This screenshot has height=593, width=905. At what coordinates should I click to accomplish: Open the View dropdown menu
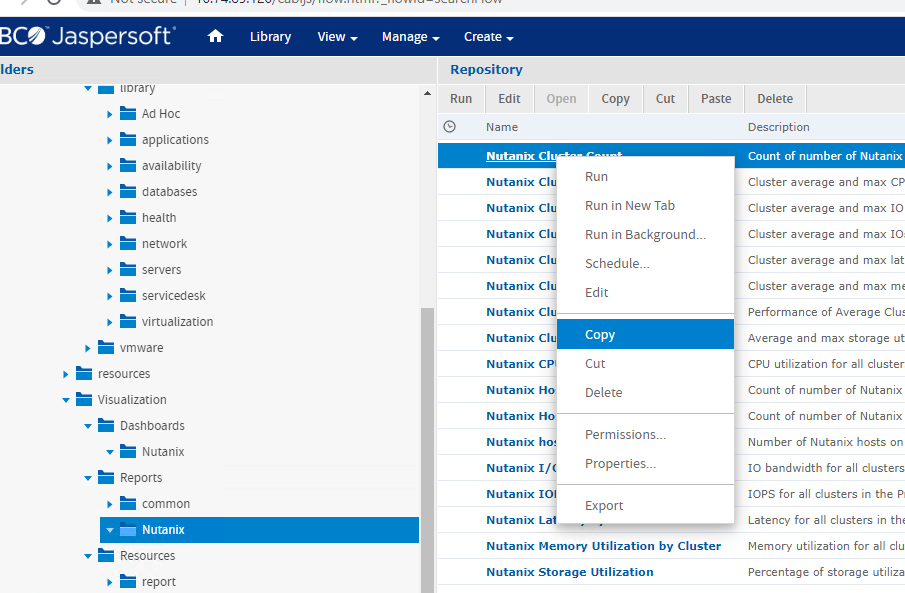pos(336,36)
